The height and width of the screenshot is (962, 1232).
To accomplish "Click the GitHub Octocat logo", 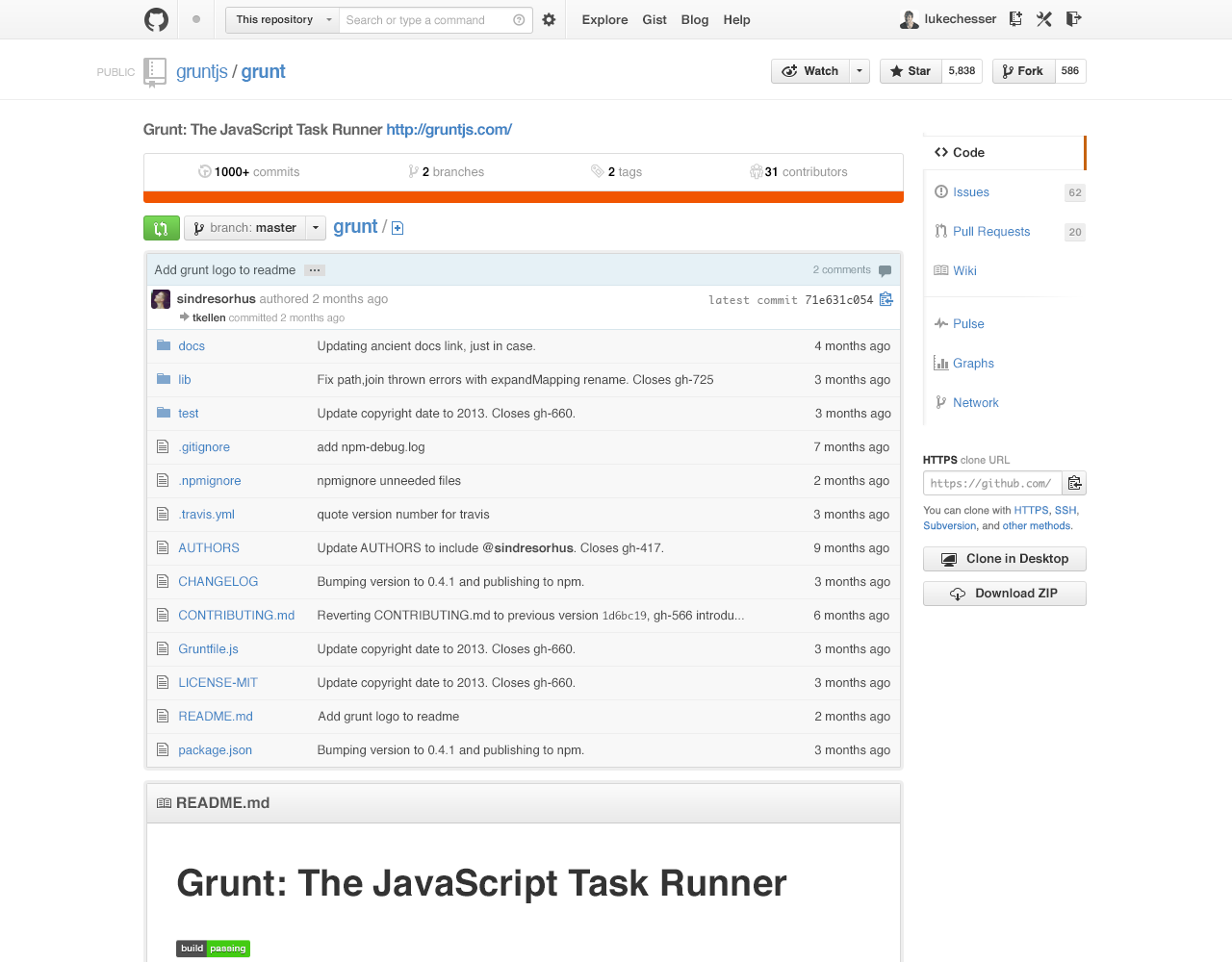I will click(156, 19).
